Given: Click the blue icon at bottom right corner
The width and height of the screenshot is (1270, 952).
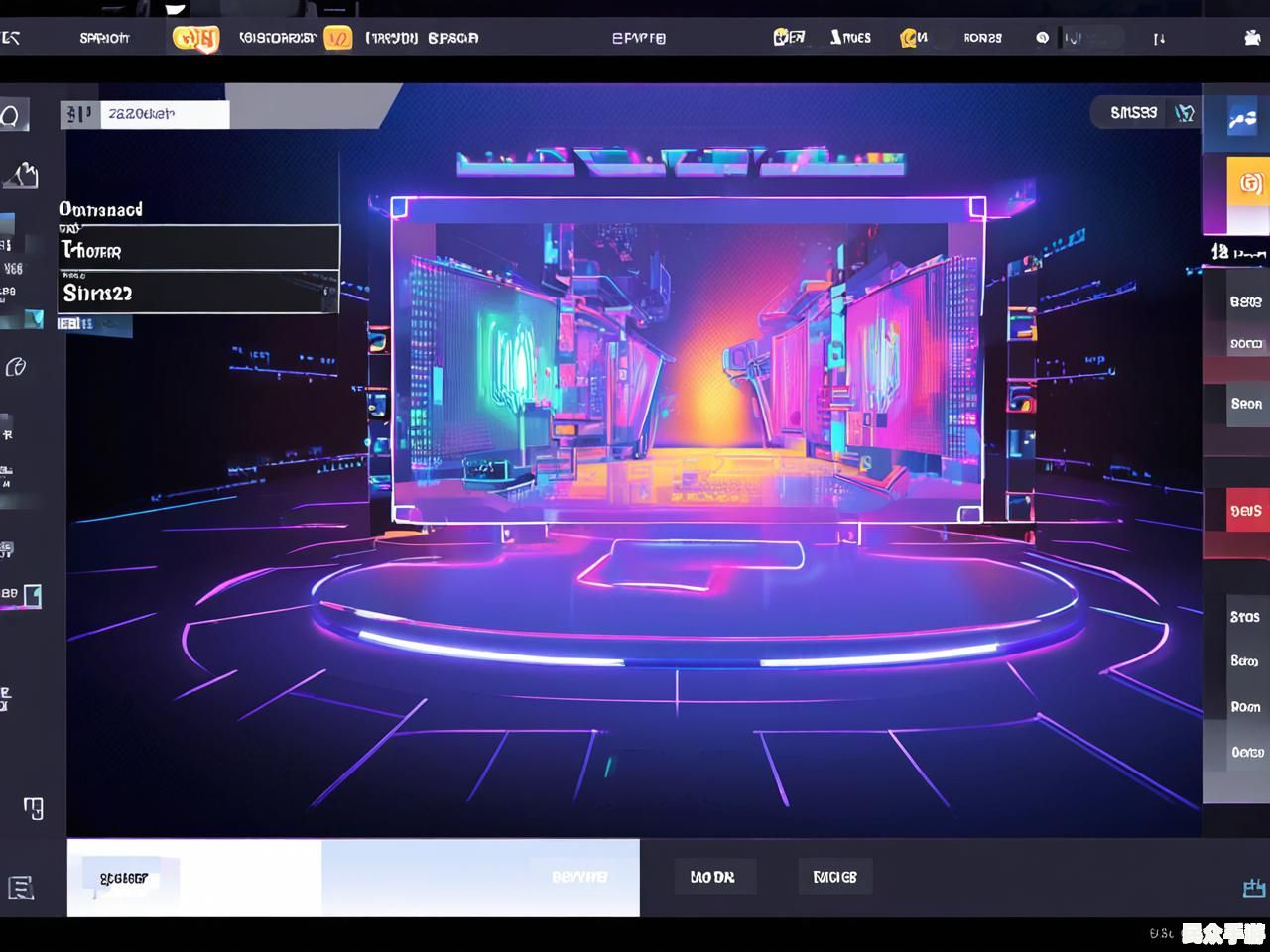Looking at the screenshot, I should [x=1253, y=888].
